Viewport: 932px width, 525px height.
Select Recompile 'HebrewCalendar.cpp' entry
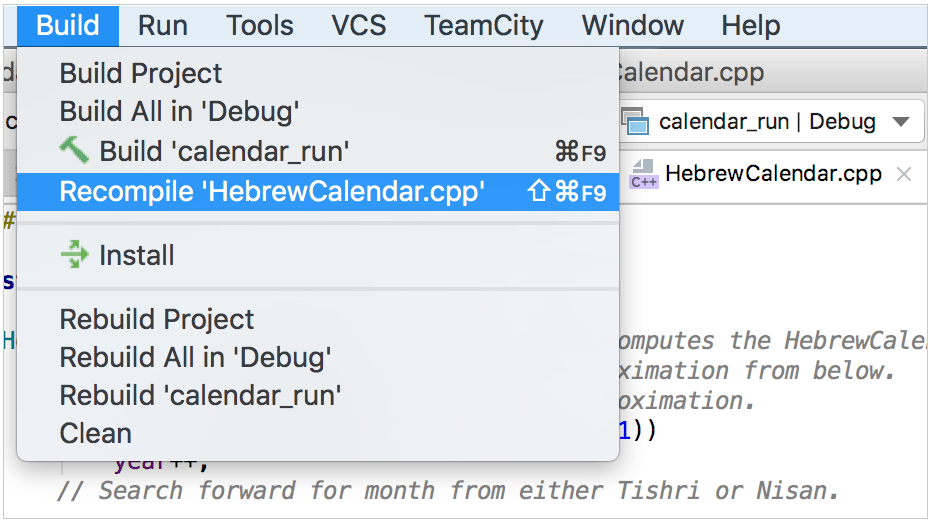[272, 192]
